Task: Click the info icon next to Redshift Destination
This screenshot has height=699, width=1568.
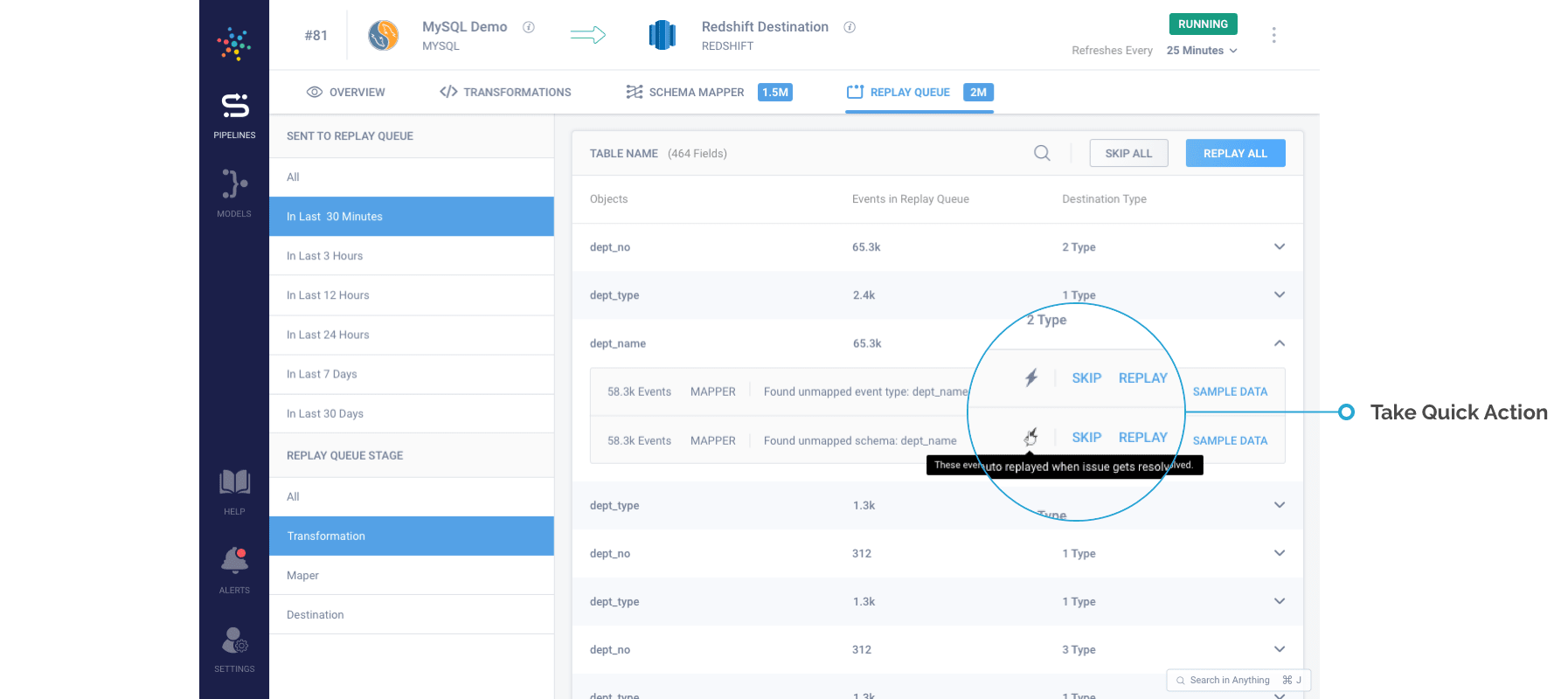Action: click(x=850, y=27)
